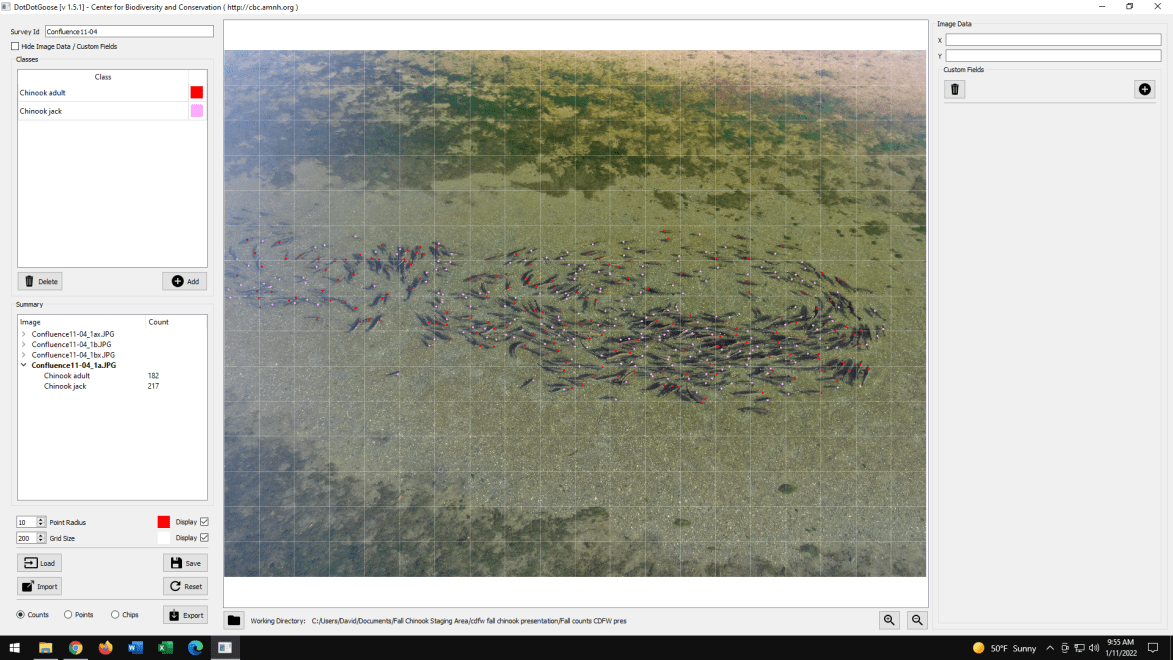Load an image with the Load button

[x=39, y=563]
